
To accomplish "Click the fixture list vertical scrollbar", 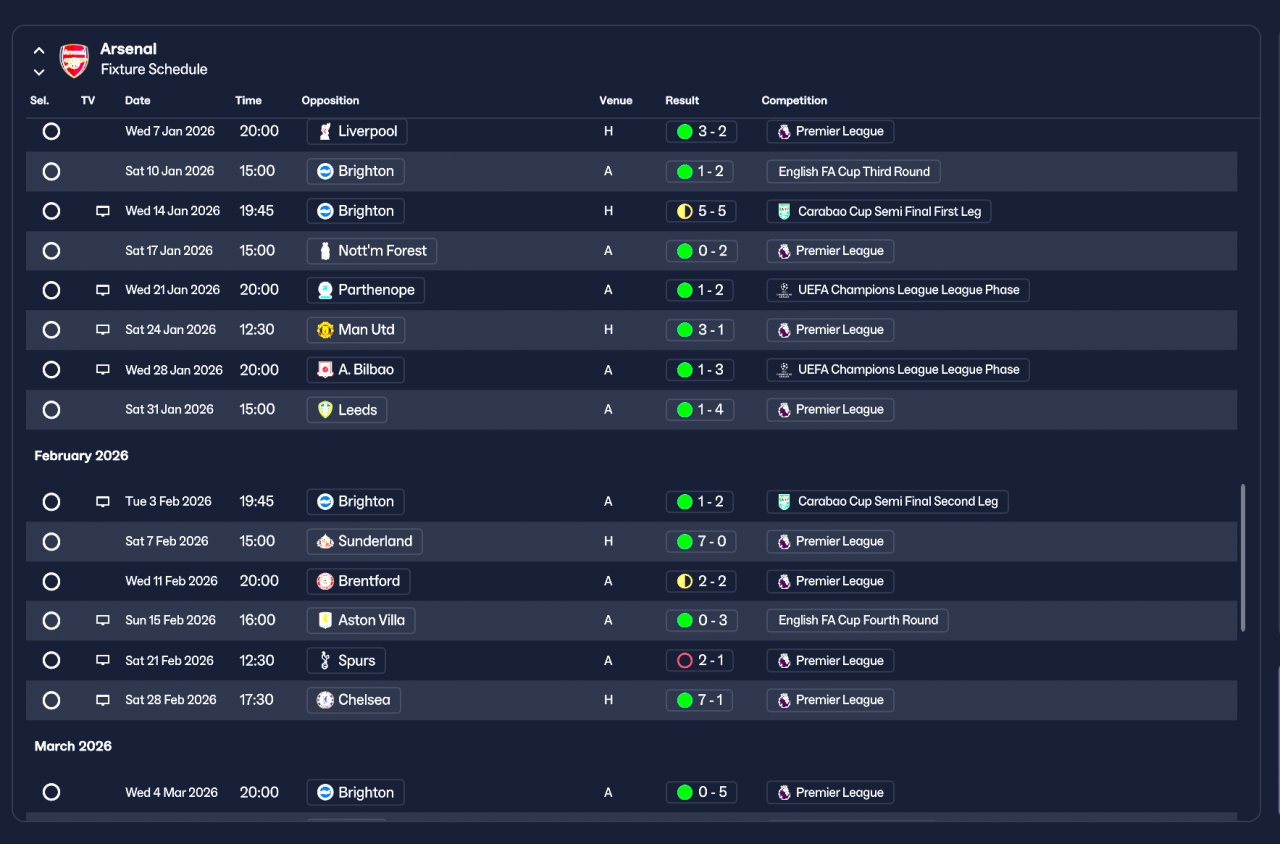I will click(x=1243, y=558).
